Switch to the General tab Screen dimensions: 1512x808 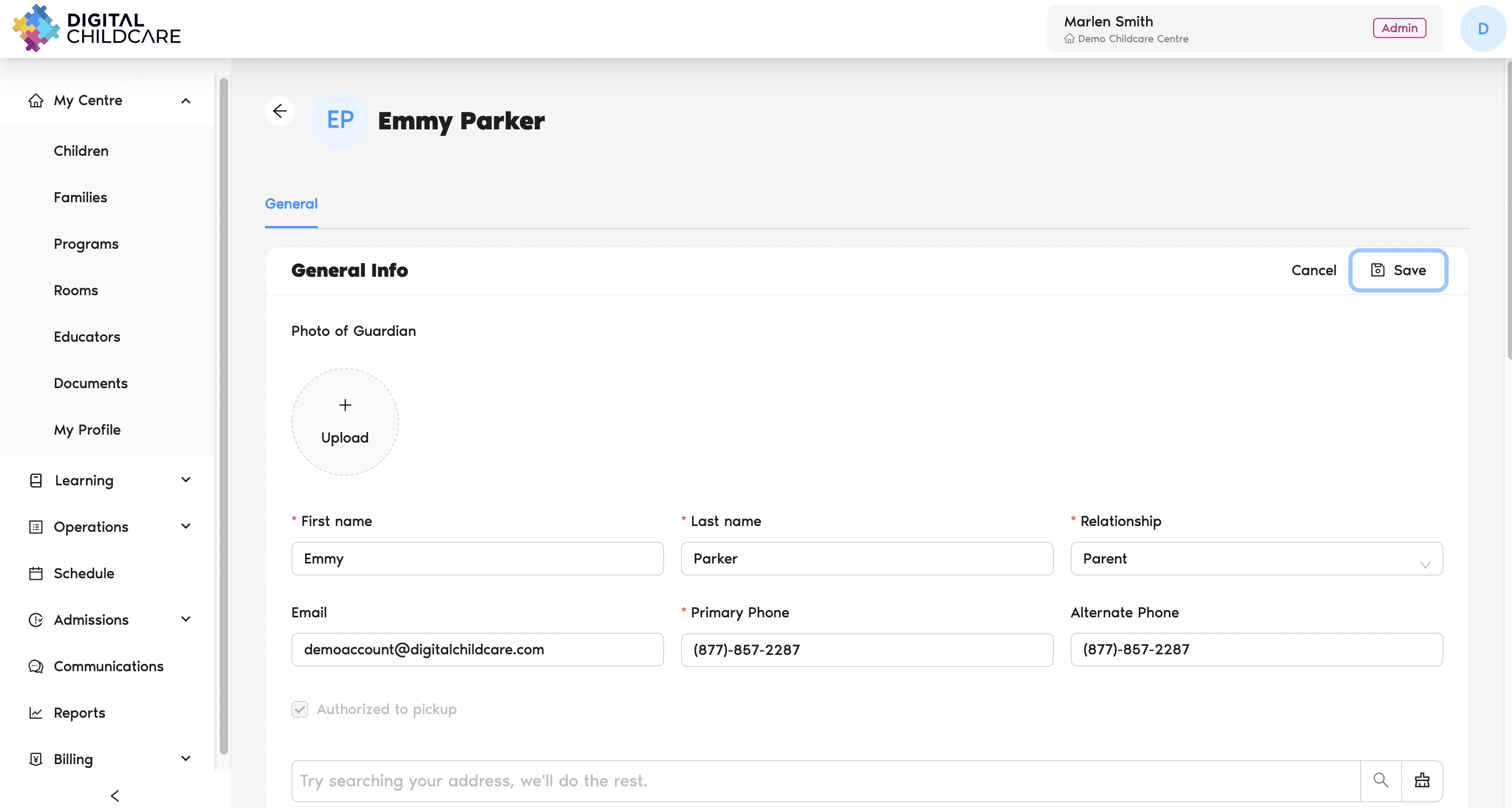(x=291, y=204)
